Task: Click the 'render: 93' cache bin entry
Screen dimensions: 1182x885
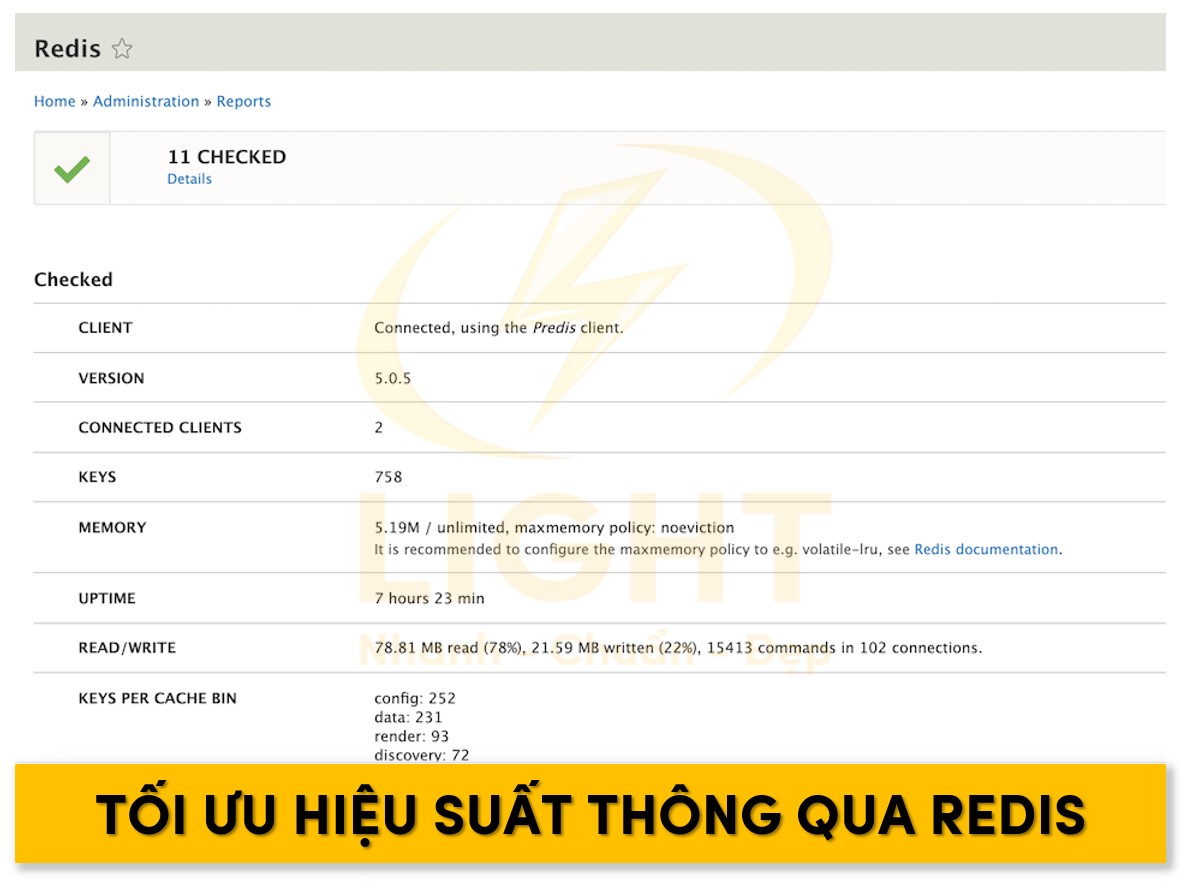Action: point(412,736)
